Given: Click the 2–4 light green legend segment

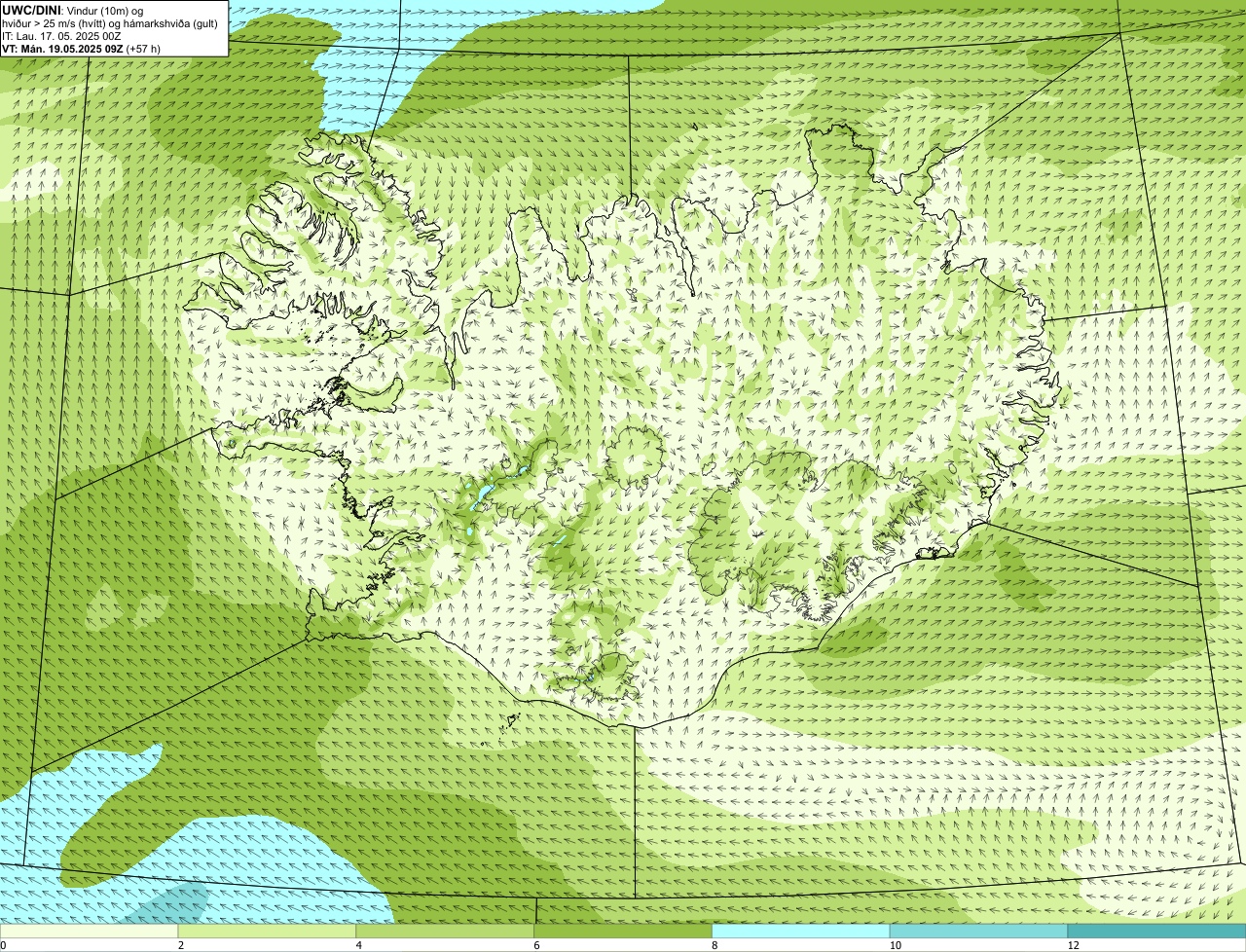Looking at the screenshot, I should pos(267,931).
